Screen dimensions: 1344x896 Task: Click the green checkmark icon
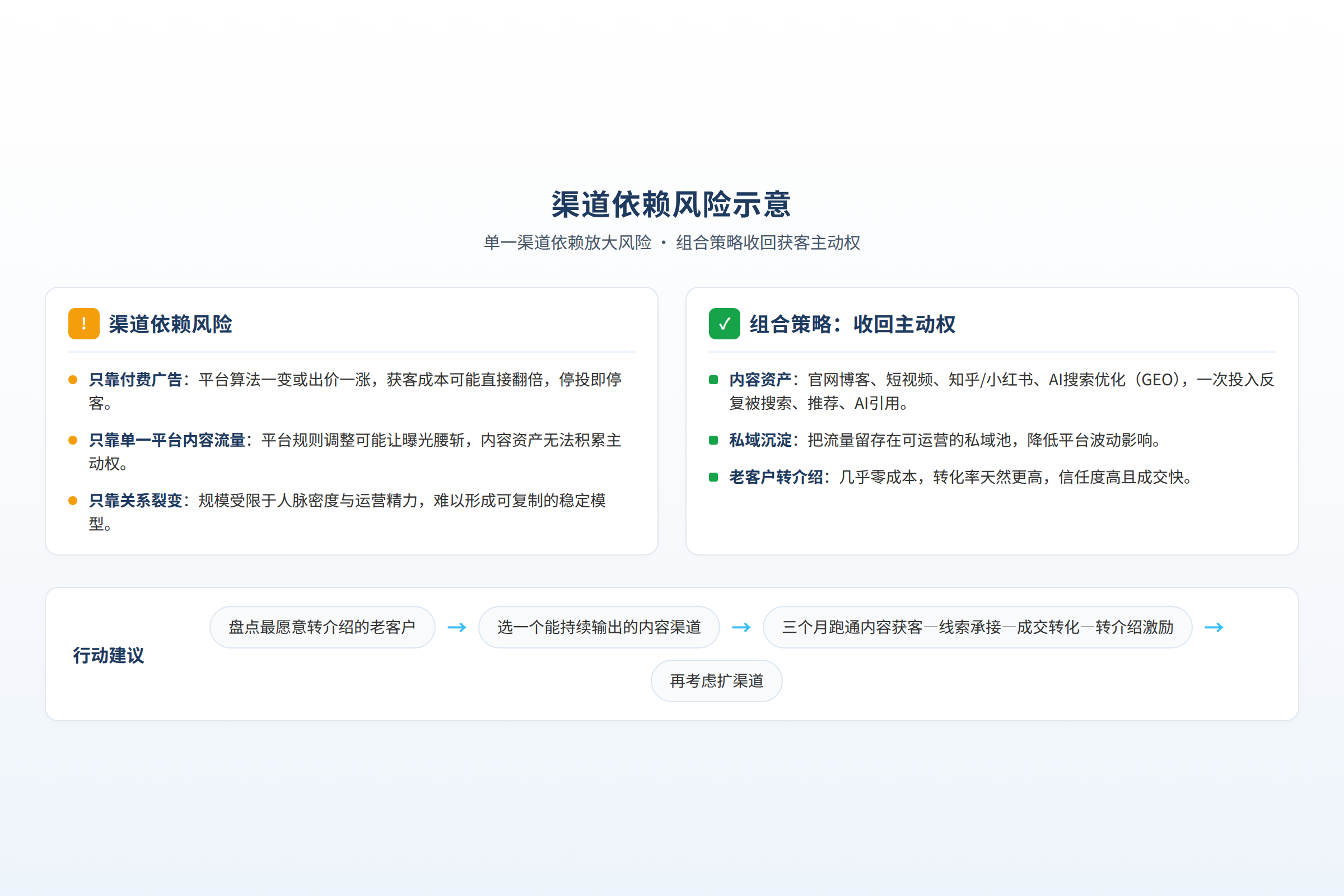coord(725,324)
